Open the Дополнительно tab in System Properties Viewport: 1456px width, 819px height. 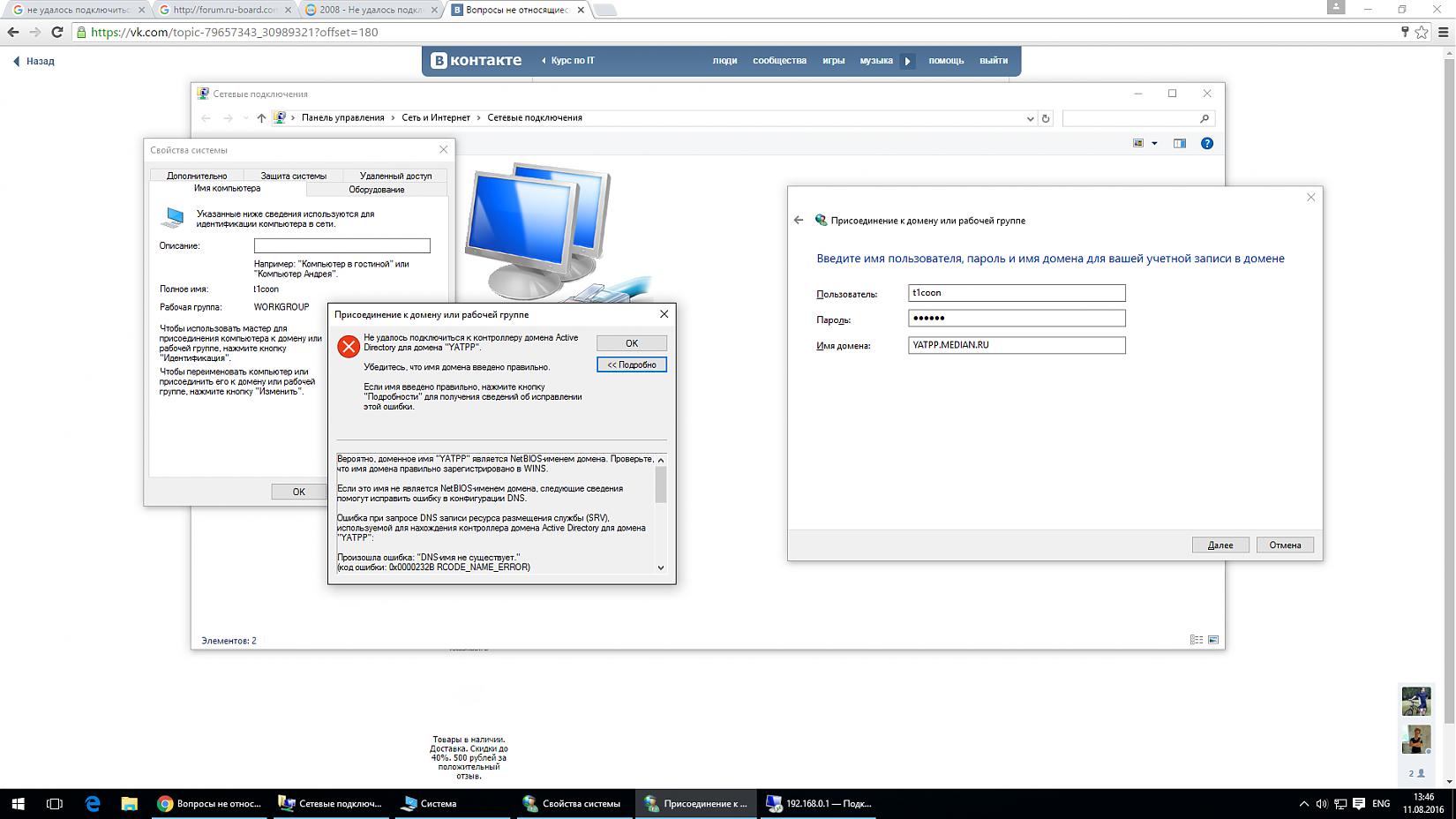click(197, 175)
